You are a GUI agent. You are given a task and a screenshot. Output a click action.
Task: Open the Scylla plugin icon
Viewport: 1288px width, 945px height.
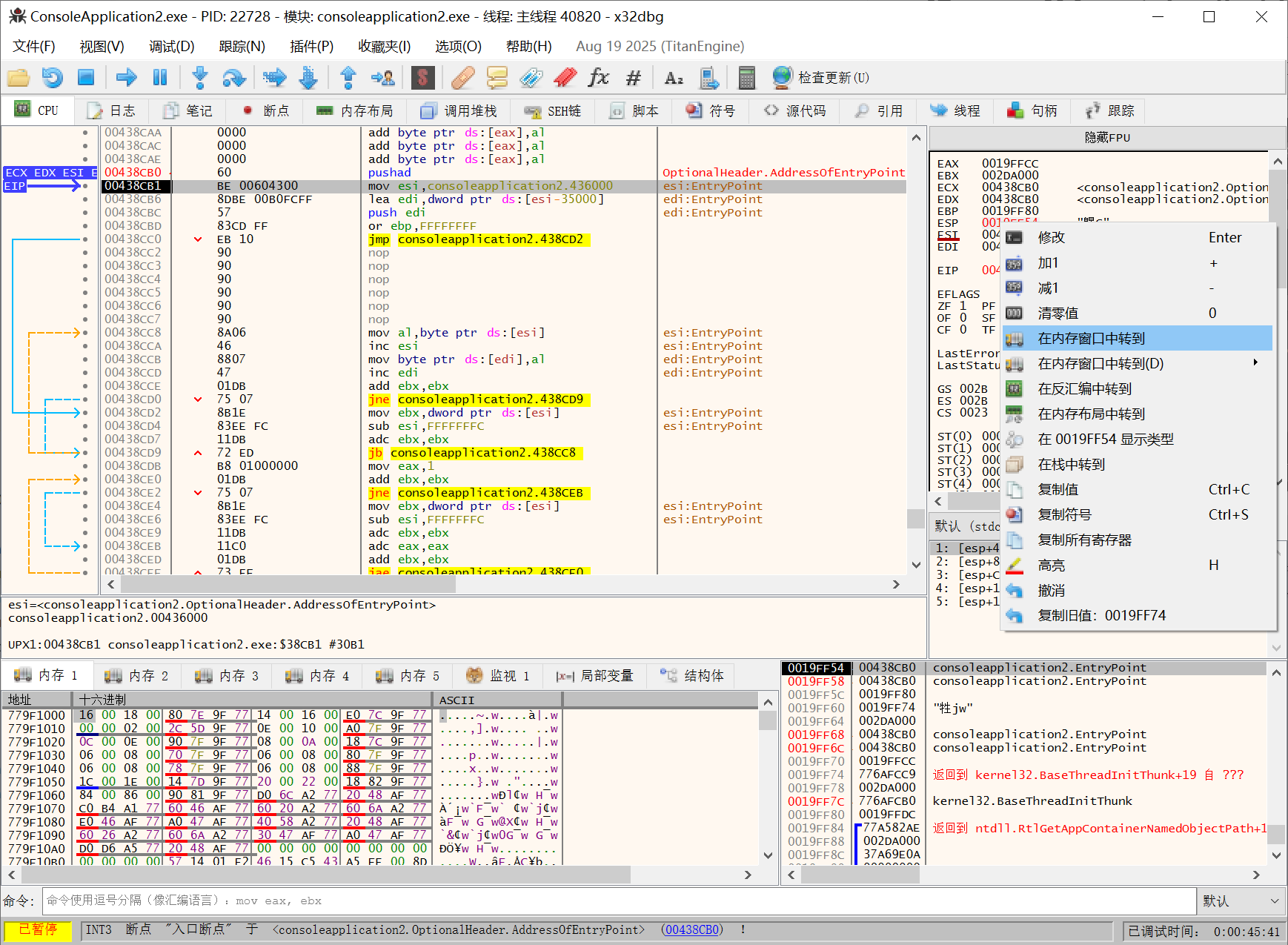pos(422,77)
